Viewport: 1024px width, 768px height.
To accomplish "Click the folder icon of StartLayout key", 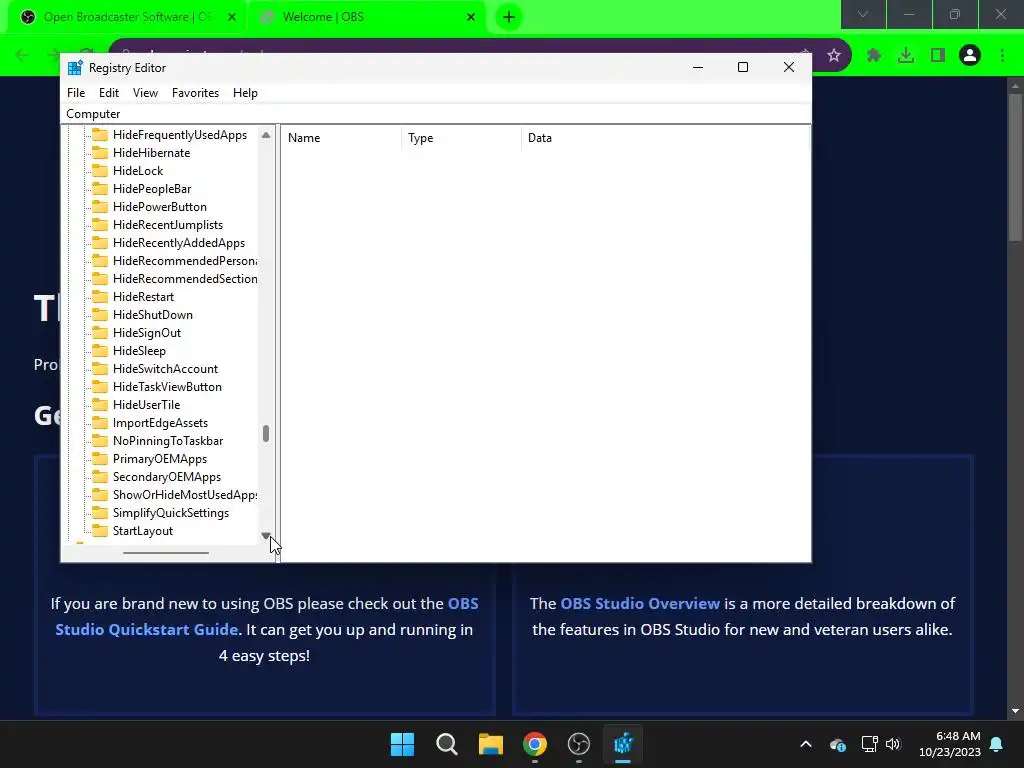I will pos(99,531).
